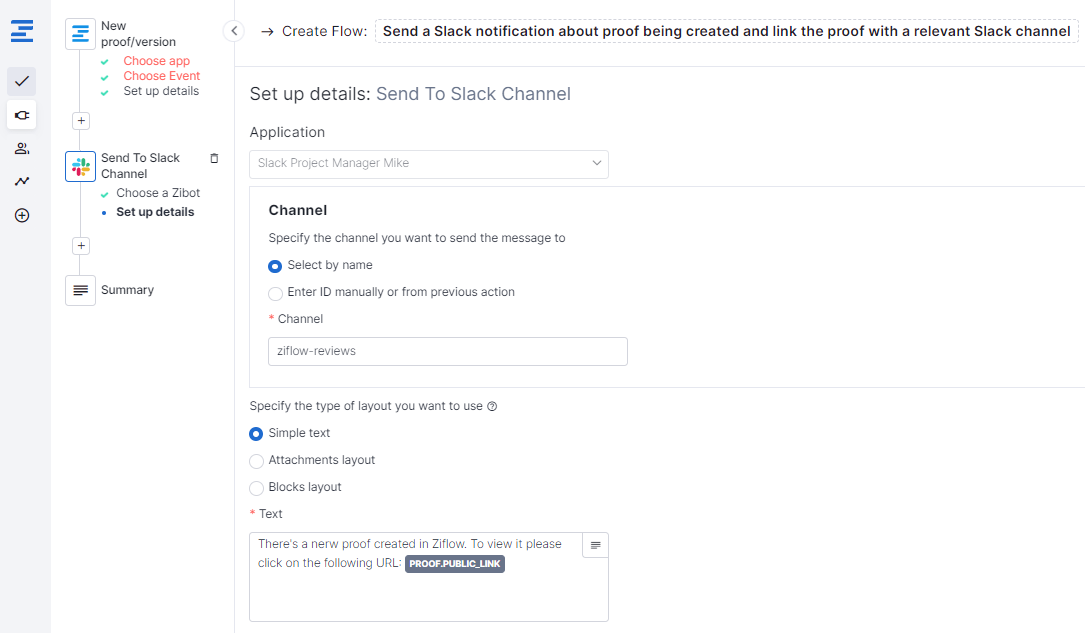Select the 'Select by name' radio option

(x=276, y=266)
